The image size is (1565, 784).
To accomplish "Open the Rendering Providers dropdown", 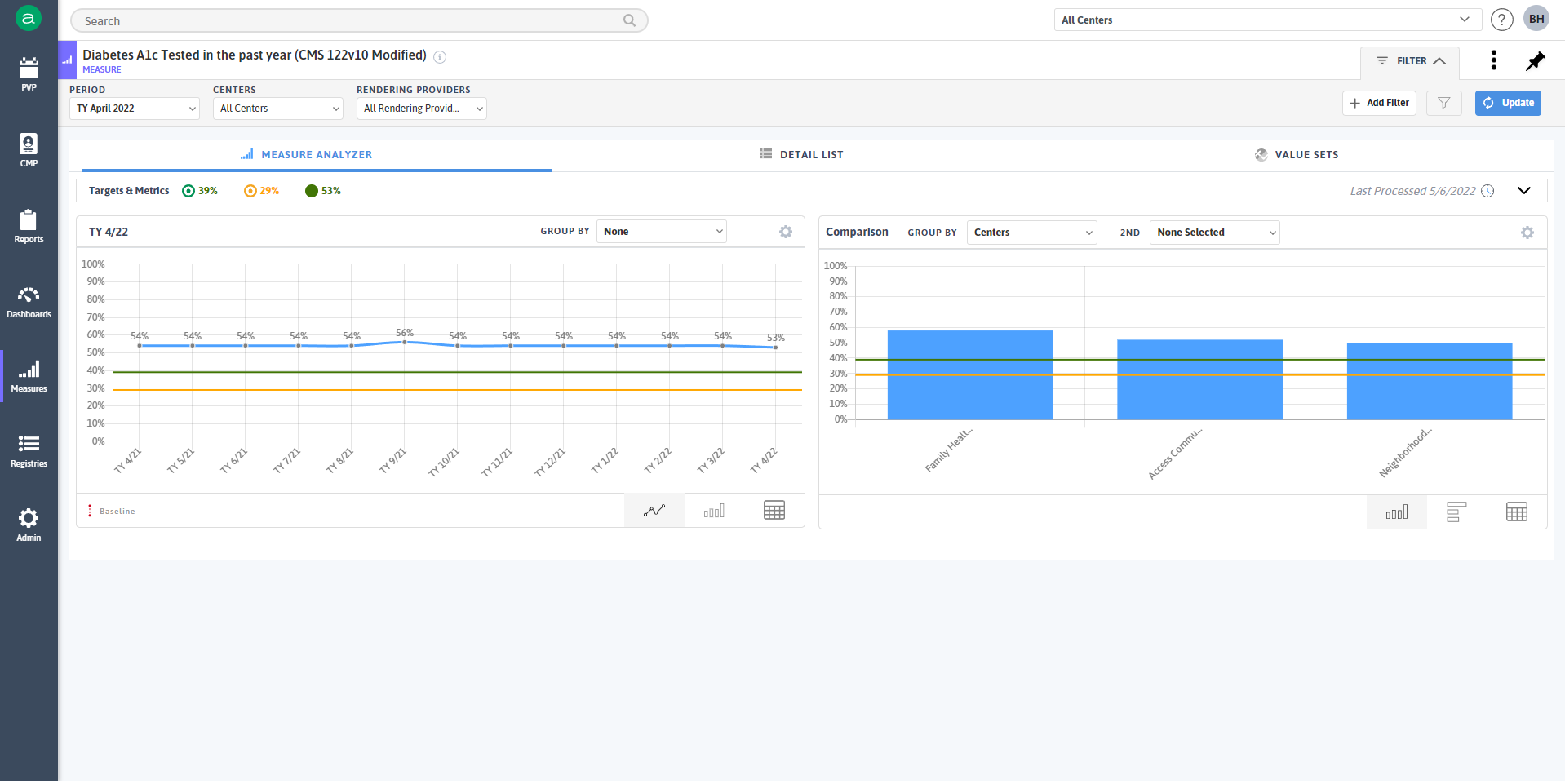I will tap(422, 109).
